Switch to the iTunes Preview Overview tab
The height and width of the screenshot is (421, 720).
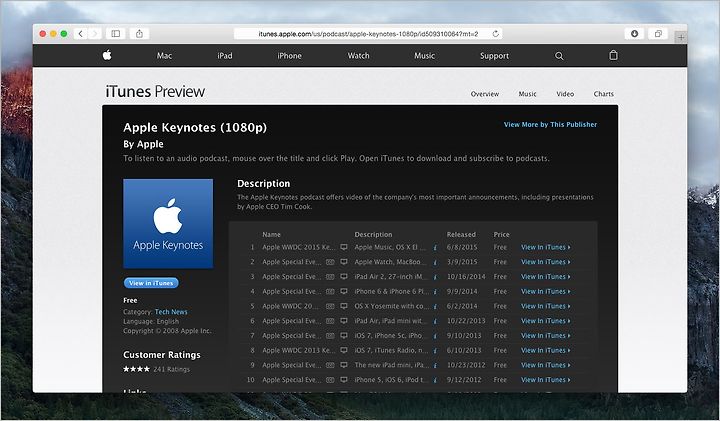pos(484,94)
